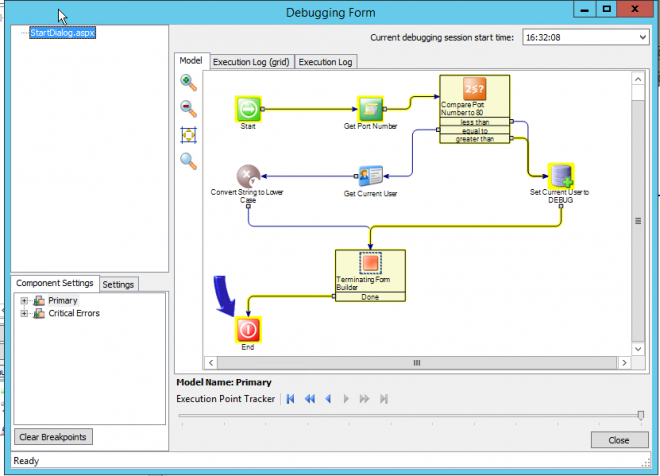Select the green Start node
This screenshot has height=476, width=660.
pyautogui.click(x=248, y=109)
